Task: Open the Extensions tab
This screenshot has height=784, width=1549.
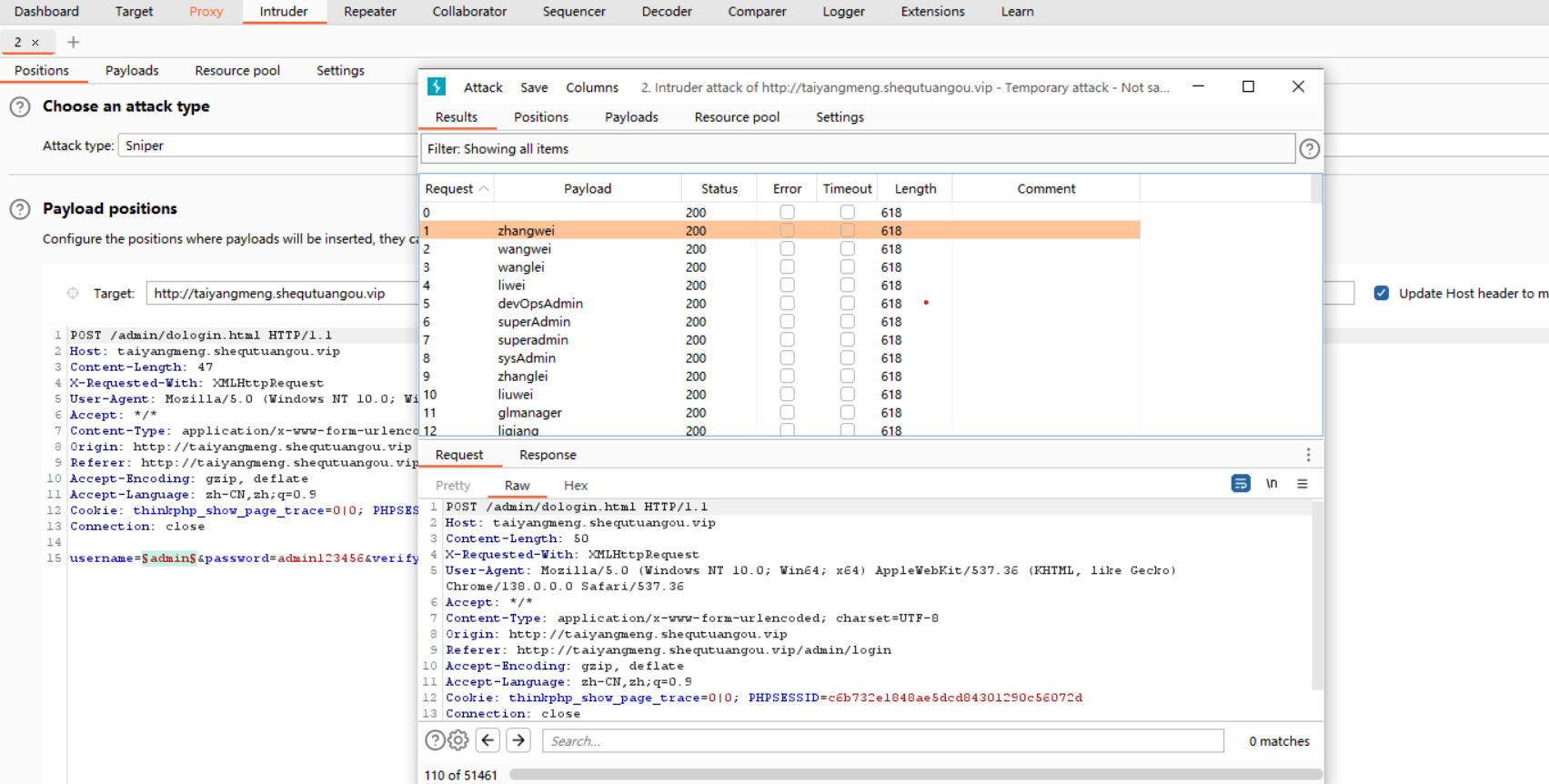Action: pyautogui.click(x=932, y=12)
